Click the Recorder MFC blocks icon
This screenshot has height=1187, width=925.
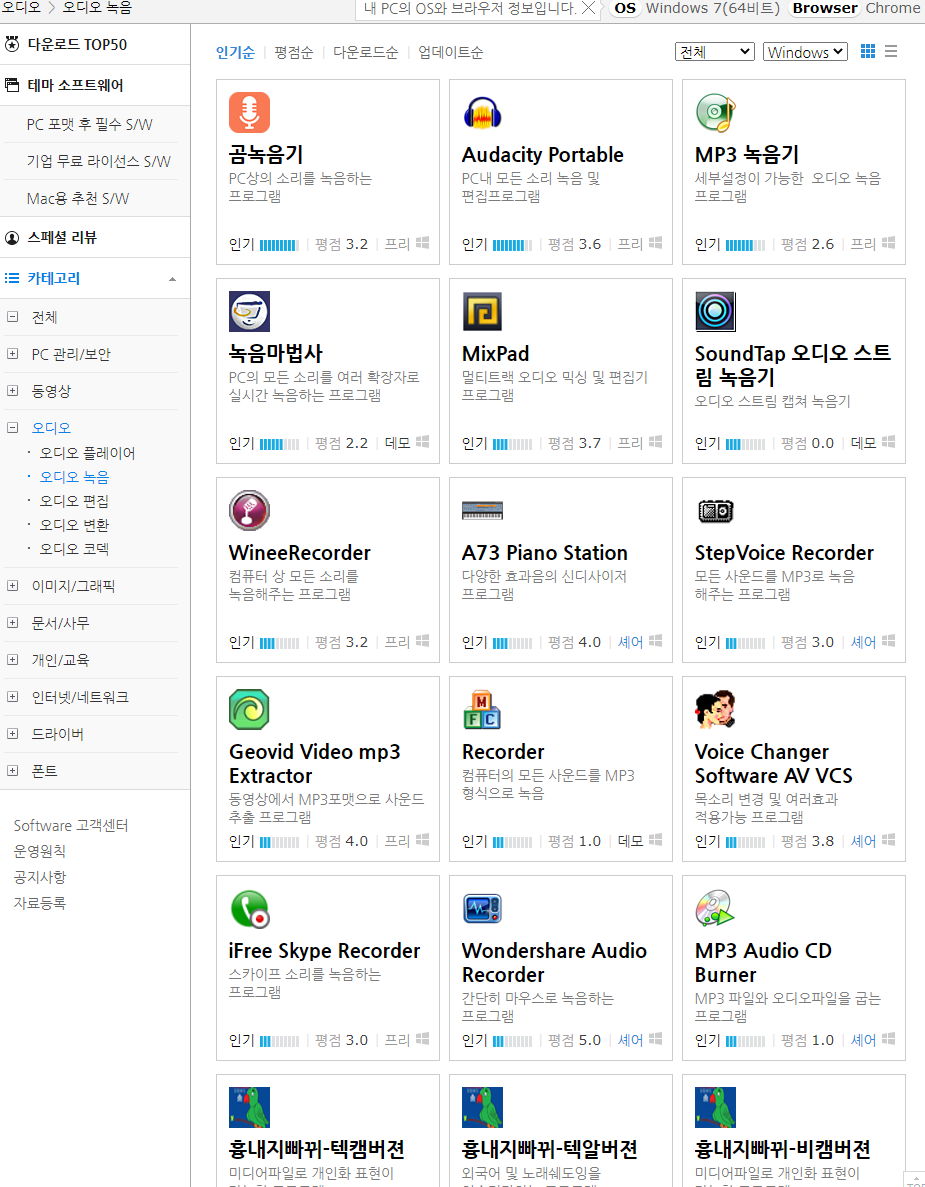click(482, 709)
